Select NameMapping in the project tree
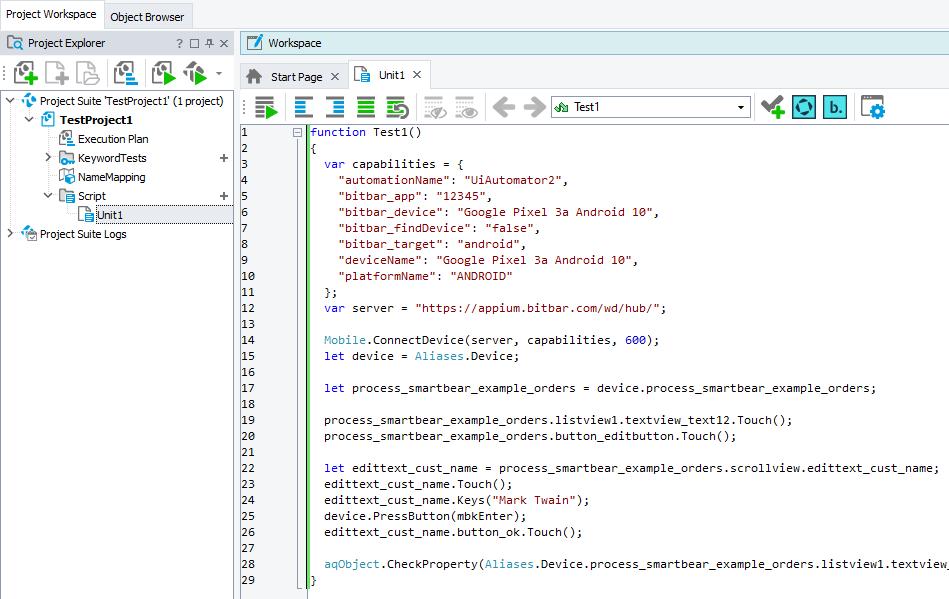The width and height of the screenshot is (949, 599). pyautogui.click(x=111, y=177)
